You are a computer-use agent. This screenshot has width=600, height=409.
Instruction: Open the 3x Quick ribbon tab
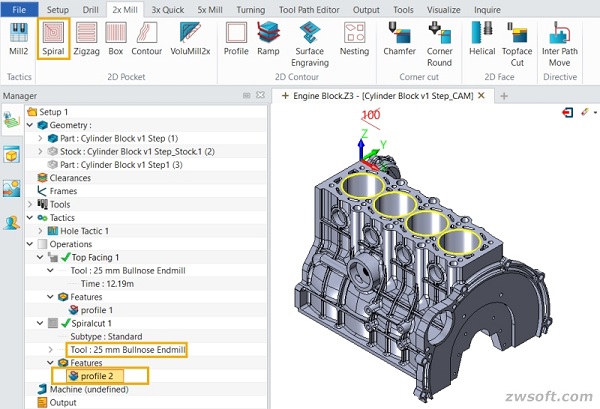pos(168,10)
